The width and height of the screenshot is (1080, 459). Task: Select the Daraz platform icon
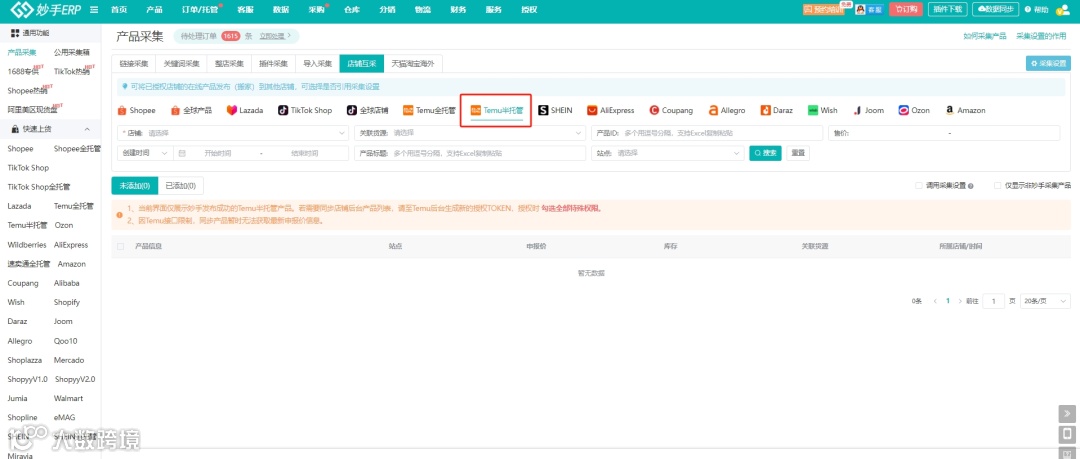click(x=765, y=110)
